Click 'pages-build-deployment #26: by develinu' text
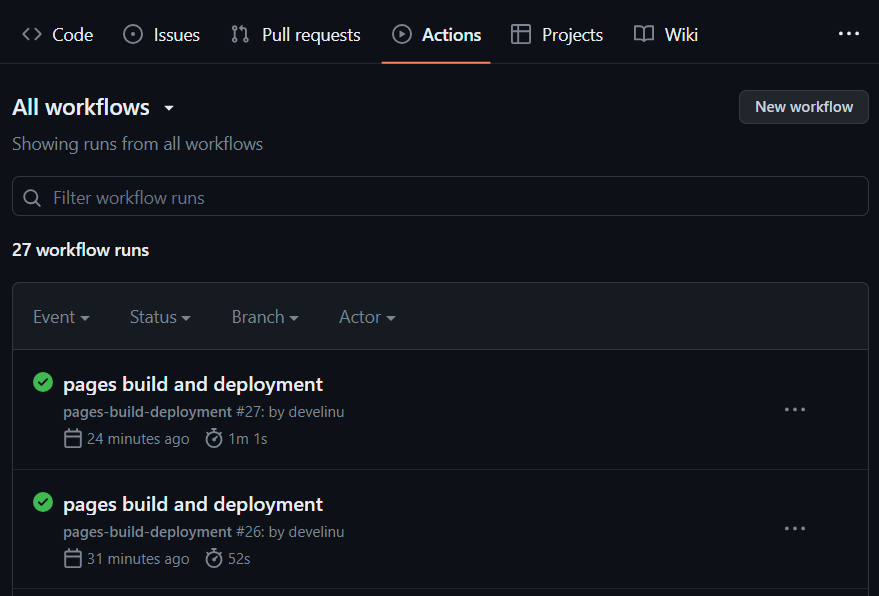879x596 pixels. coord(203,532)
